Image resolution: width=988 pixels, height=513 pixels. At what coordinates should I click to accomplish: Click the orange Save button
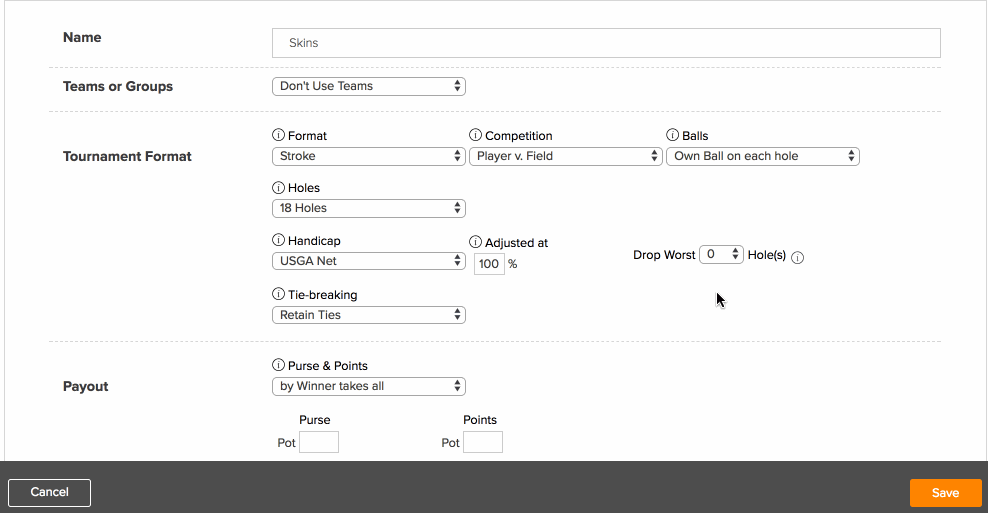click(946, 493)
